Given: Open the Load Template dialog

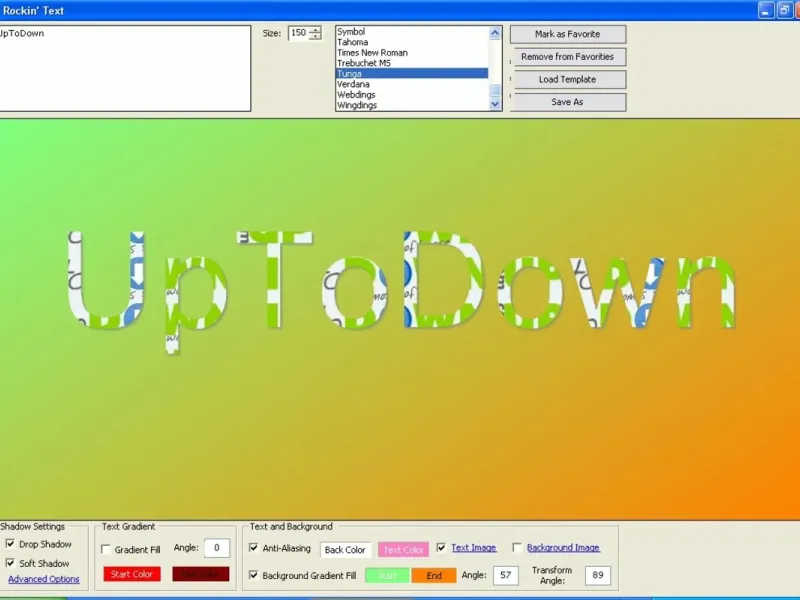Looking at the screenshot, I should [x=568, y=79].
